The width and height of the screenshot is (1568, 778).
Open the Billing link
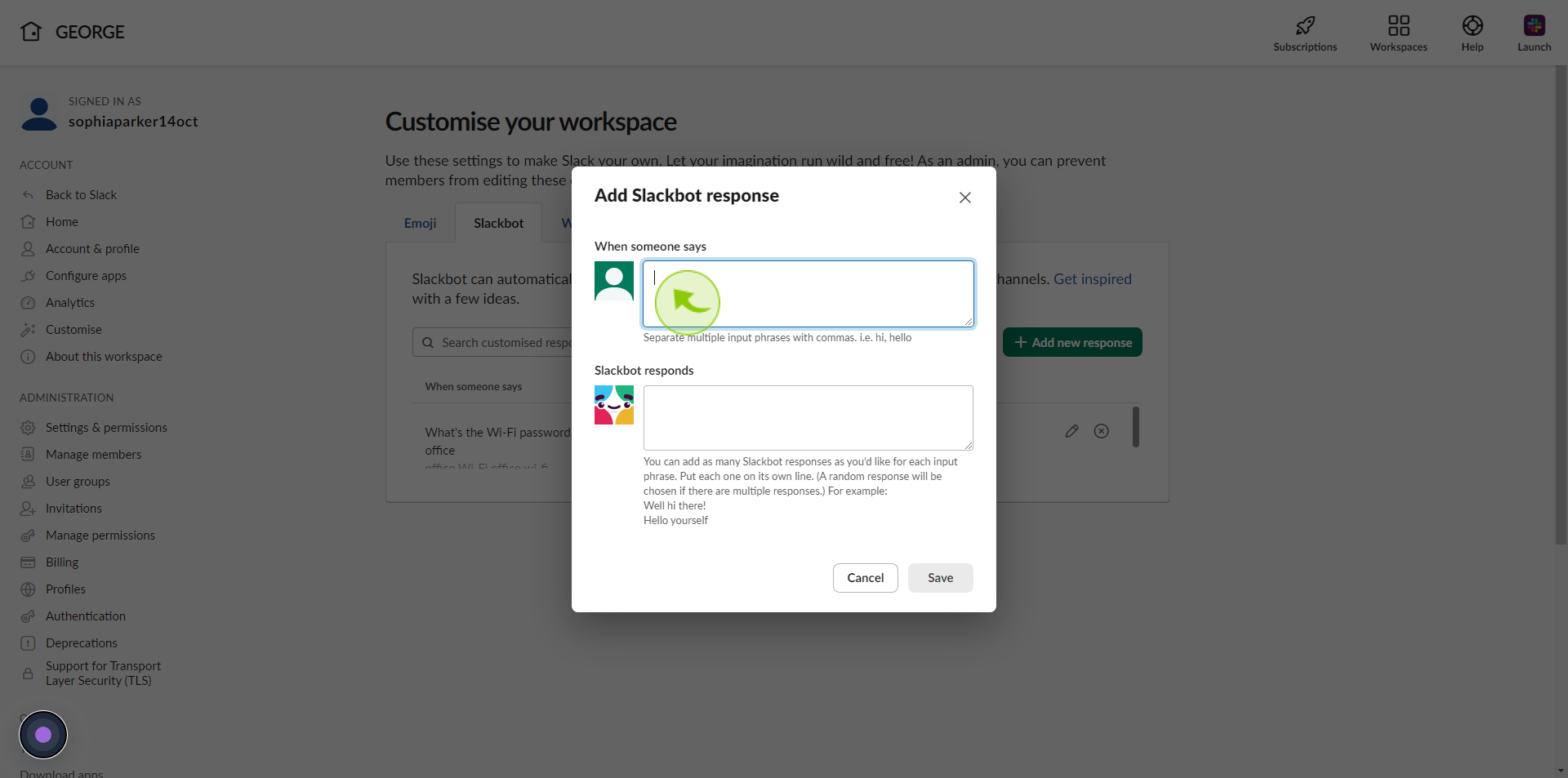[62, 562]
